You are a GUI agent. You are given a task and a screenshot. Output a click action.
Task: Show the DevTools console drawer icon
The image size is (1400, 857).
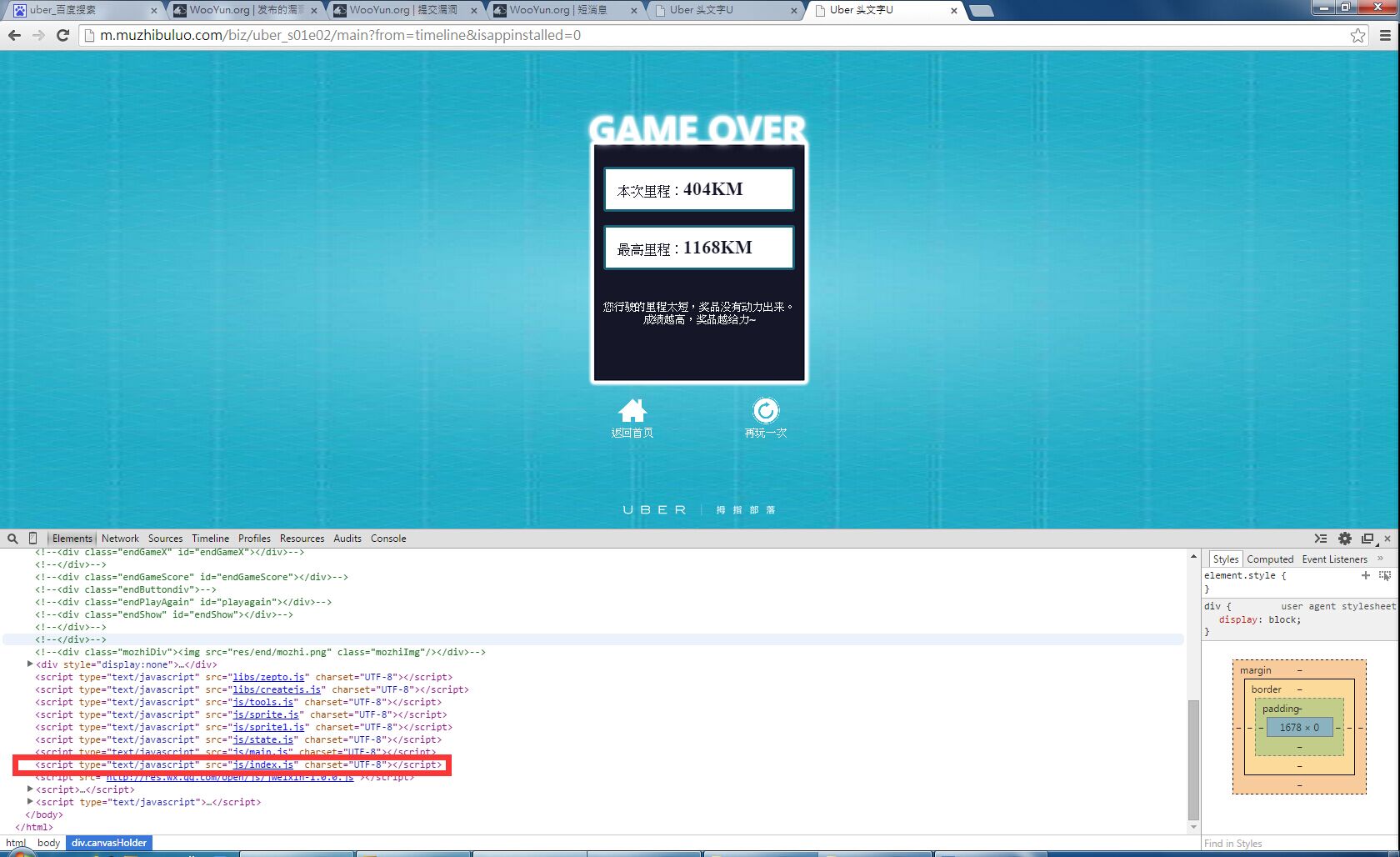(x=1321, y=539)
